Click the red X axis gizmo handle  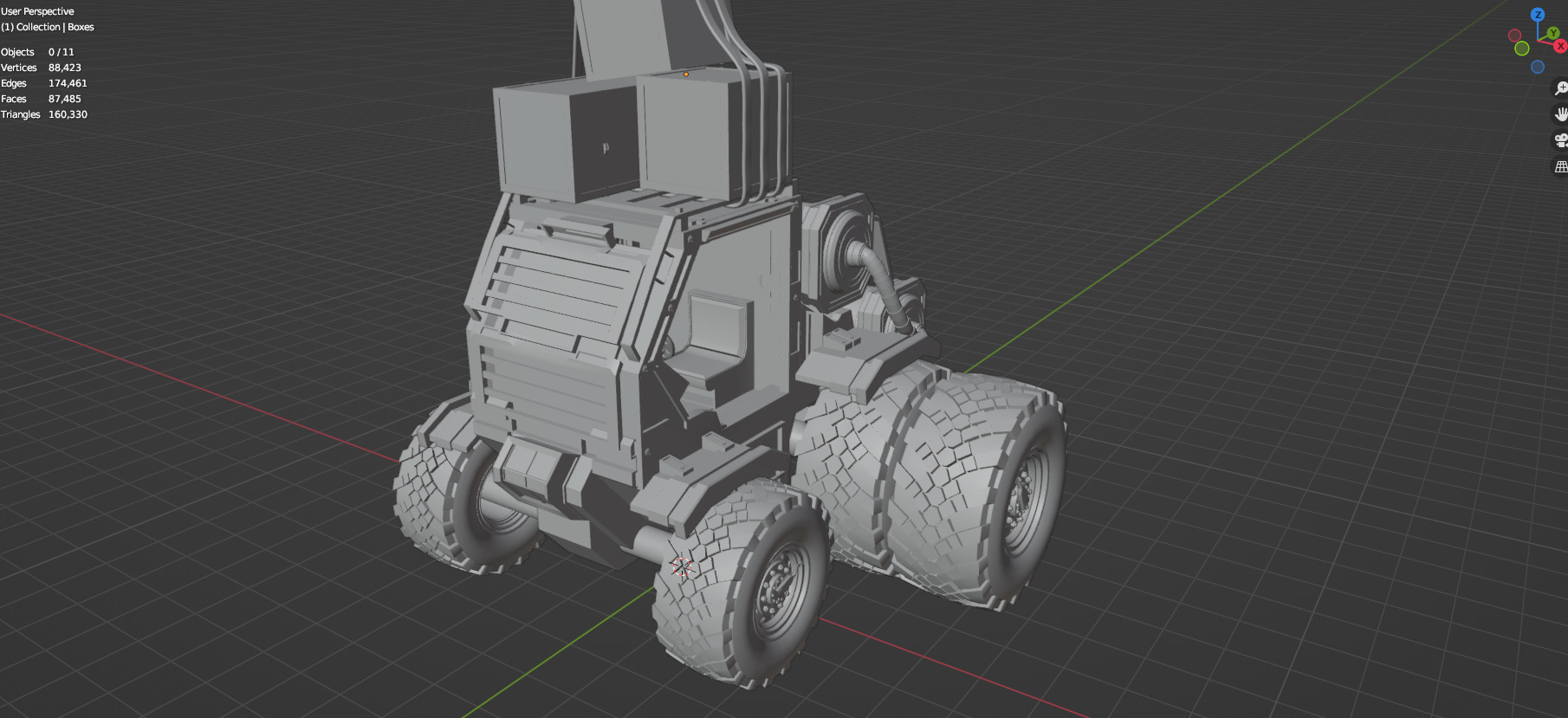pyautogui.click(x=1561, y=46)
